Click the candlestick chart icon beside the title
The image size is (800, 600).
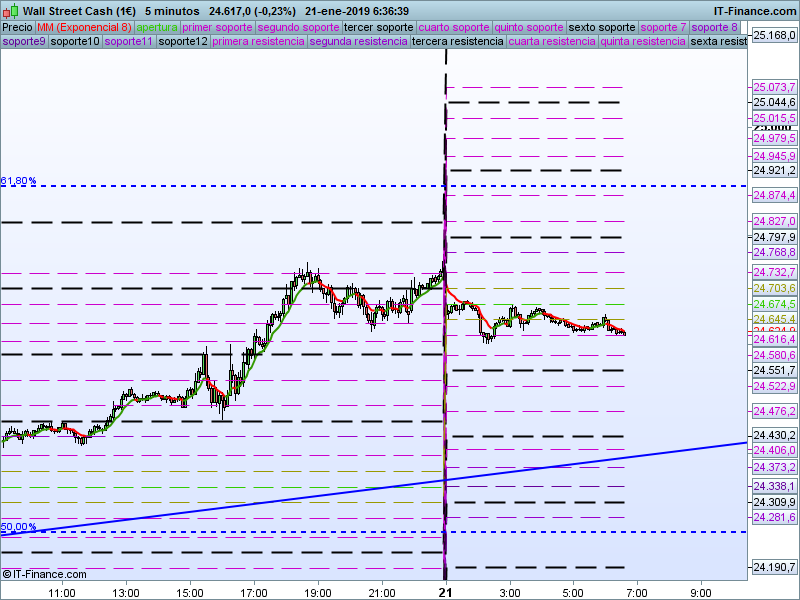[x=9, y=9]
